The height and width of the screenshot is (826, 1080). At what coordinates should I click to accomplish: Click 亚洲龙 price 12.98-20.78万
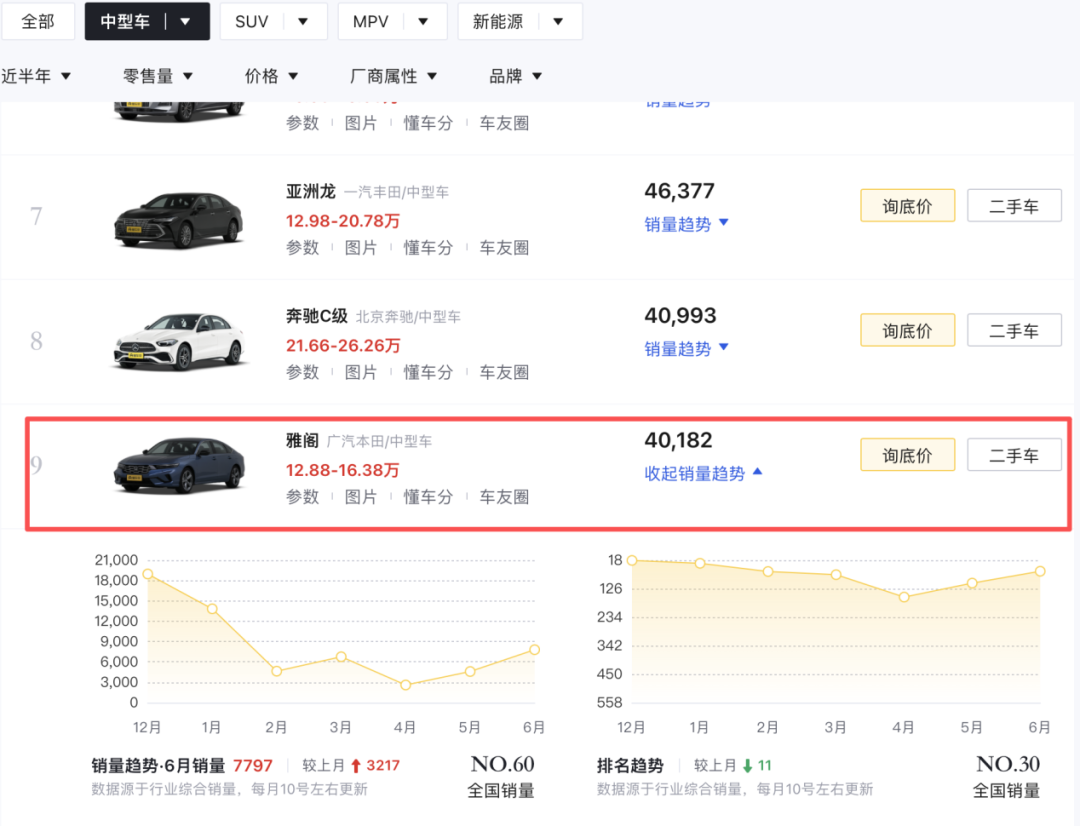343,221
